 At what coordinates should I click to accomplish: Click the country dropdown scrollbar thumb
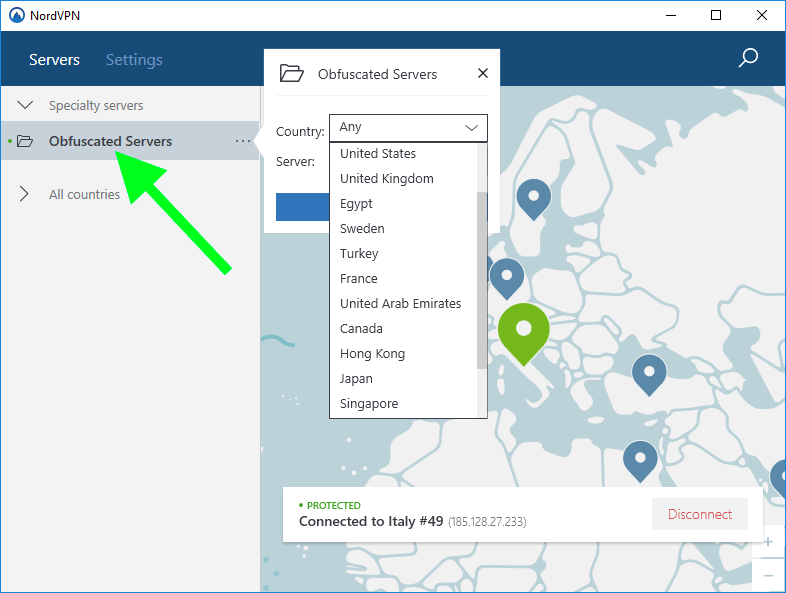pos(482,281)
